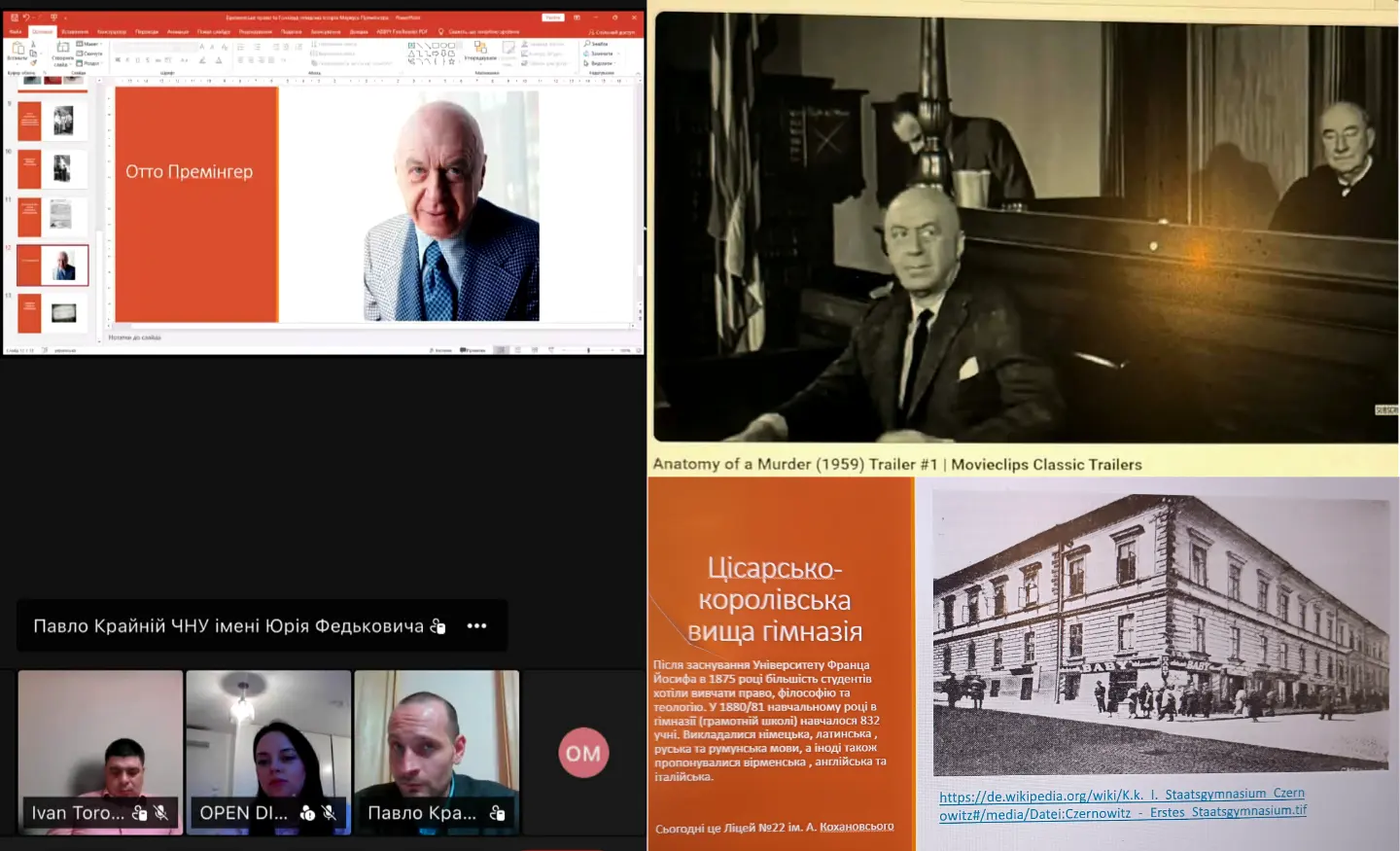The image size is (1400, 851).
Task: Select the Format Painter brush
Action: click(x=33, y=63)
